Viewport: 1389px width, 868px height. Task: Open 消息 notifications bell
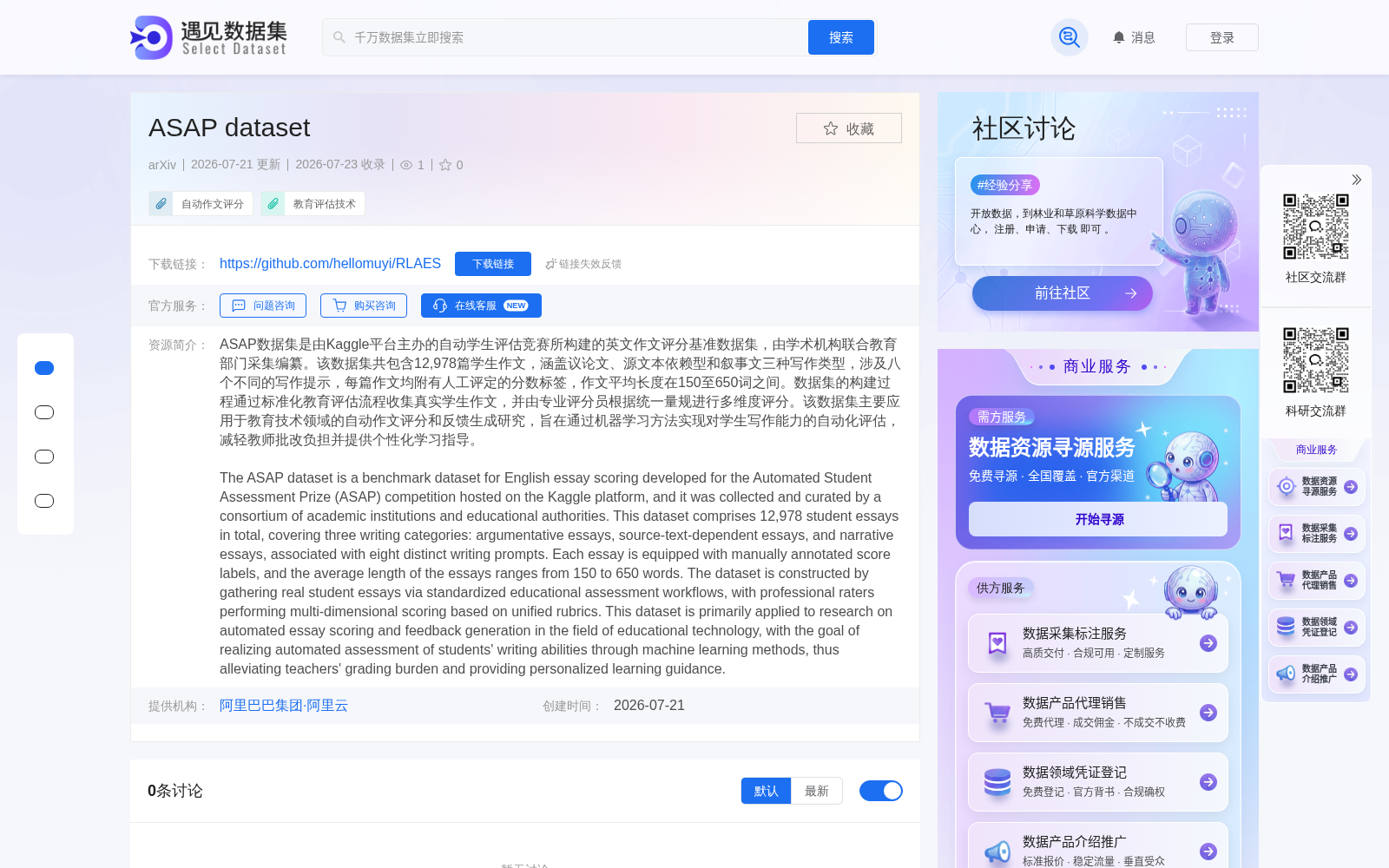click(1134, 37)
